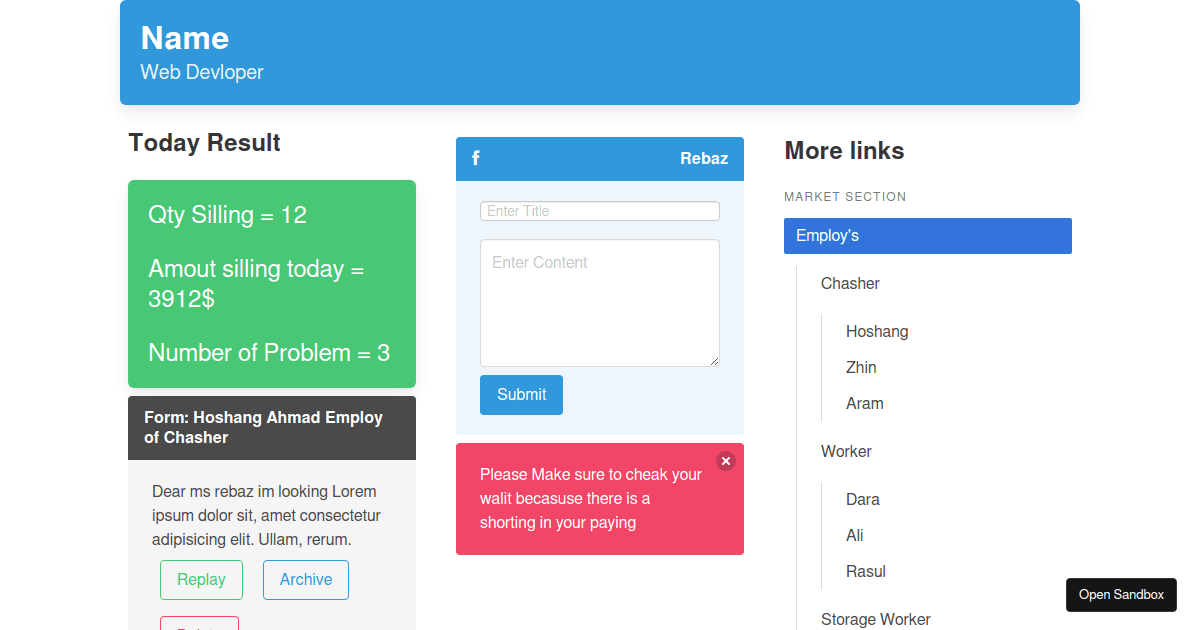This screenshot has width=1200, height=630.
Task: Select Aram under Chasher
Action: pyautogui.click(x=864, y=403)
